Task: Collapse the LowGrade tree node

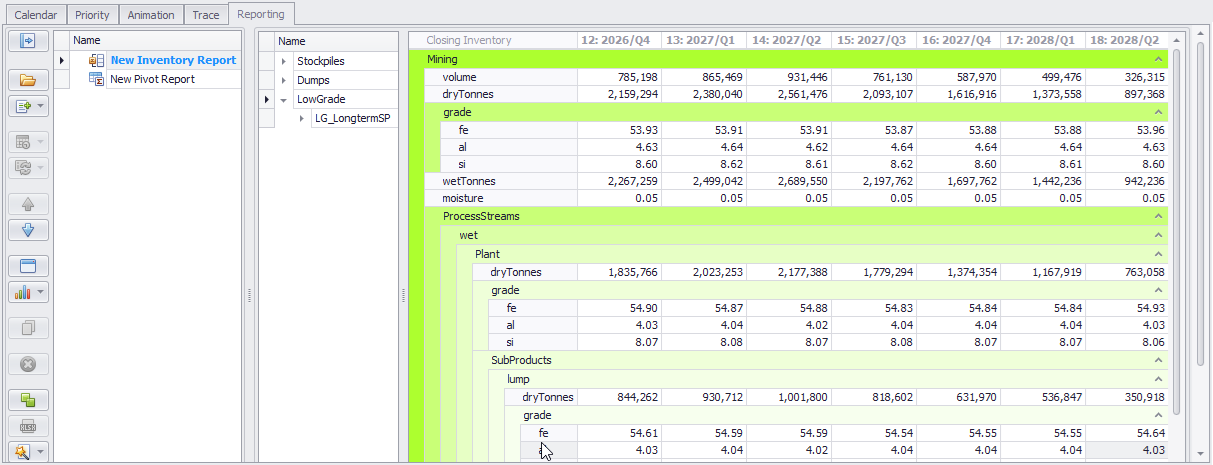Action: 284,100
